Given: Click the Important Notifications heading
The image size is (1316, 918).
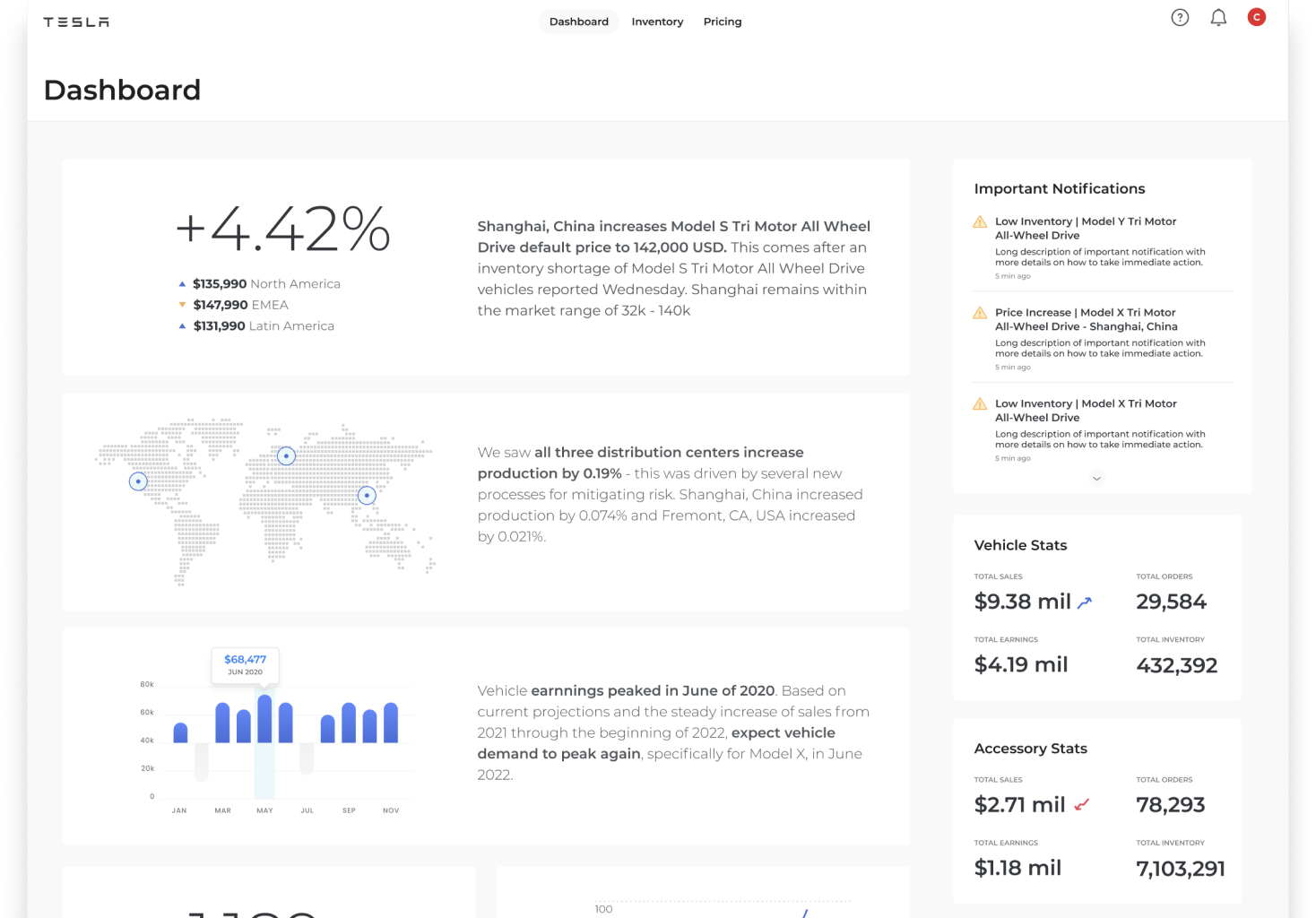Looking at the screenshot, I should 1060,188.
